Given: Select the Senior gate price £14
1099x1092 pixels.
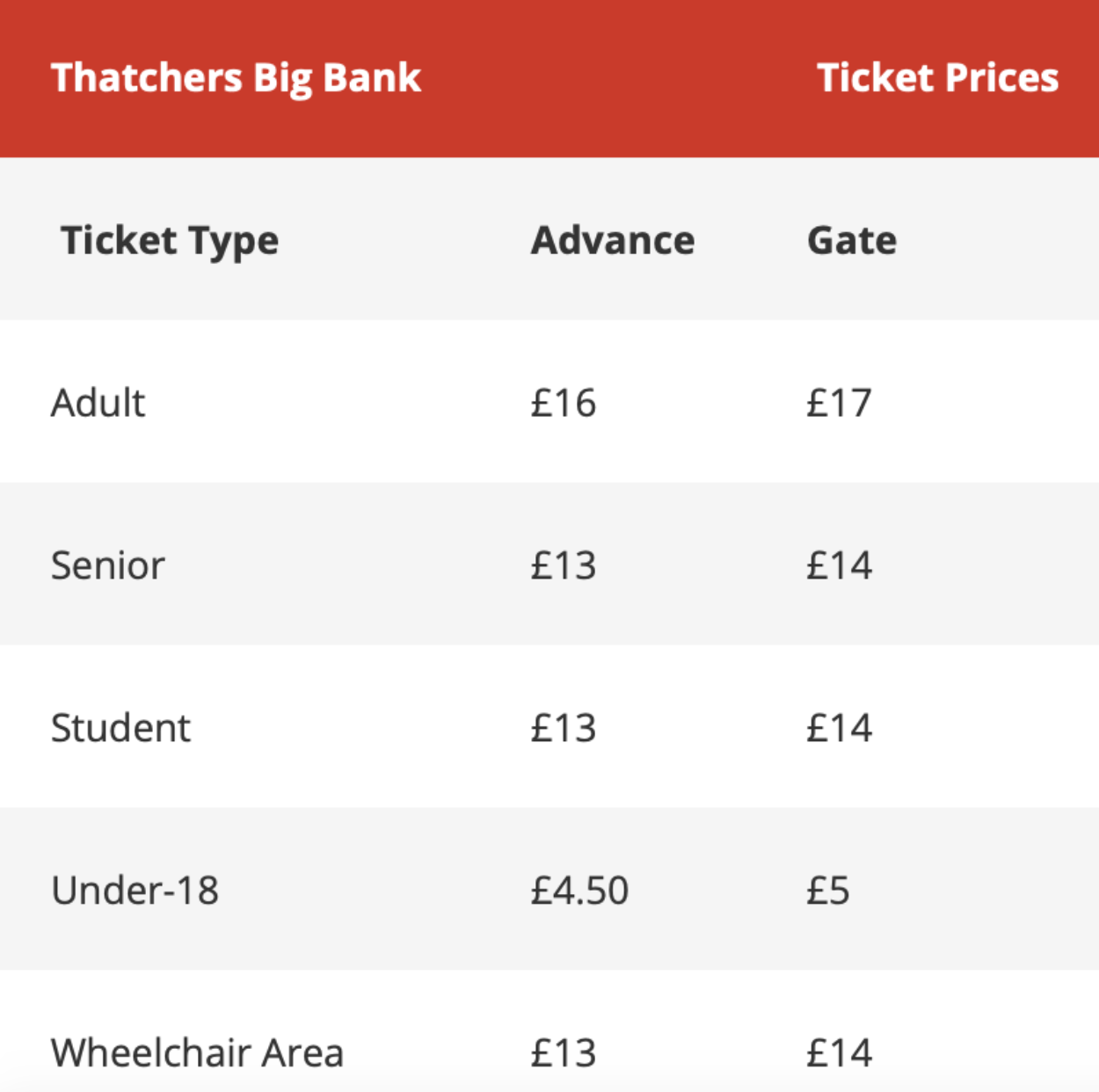Looking at the screenshot, I should (x=840, y=565).
